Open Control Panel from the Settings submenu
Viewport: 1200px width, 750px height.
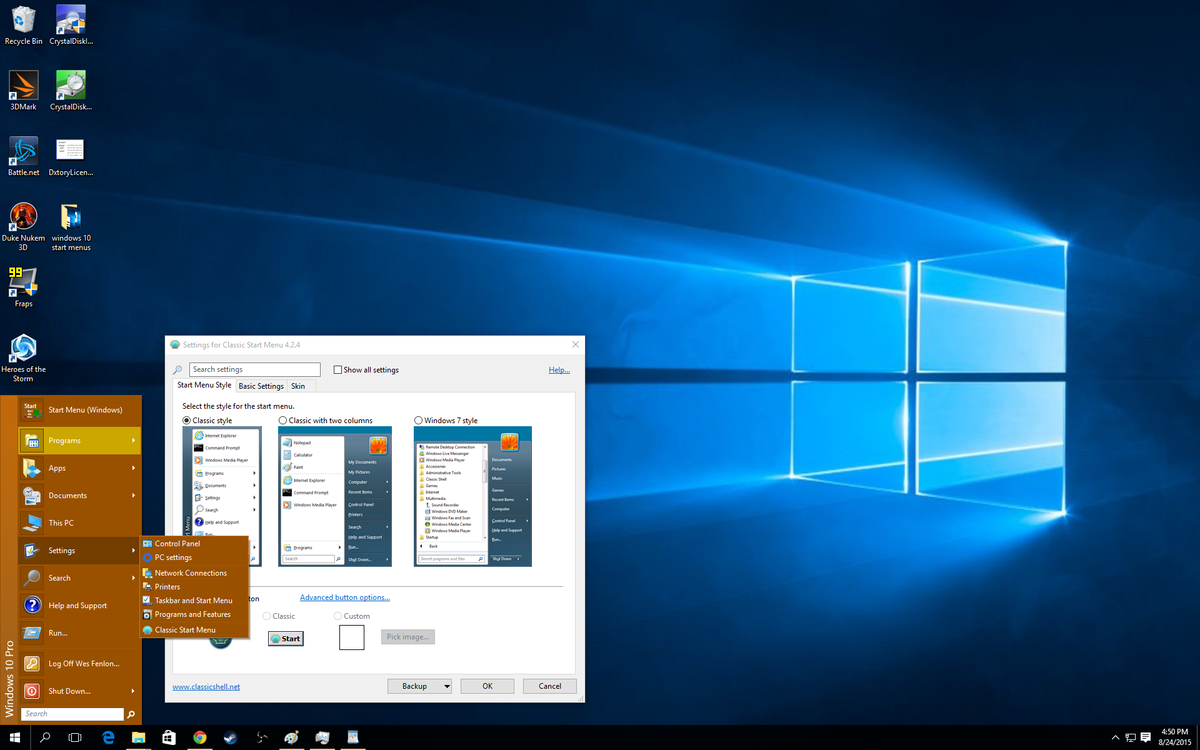tap(178, 544)
